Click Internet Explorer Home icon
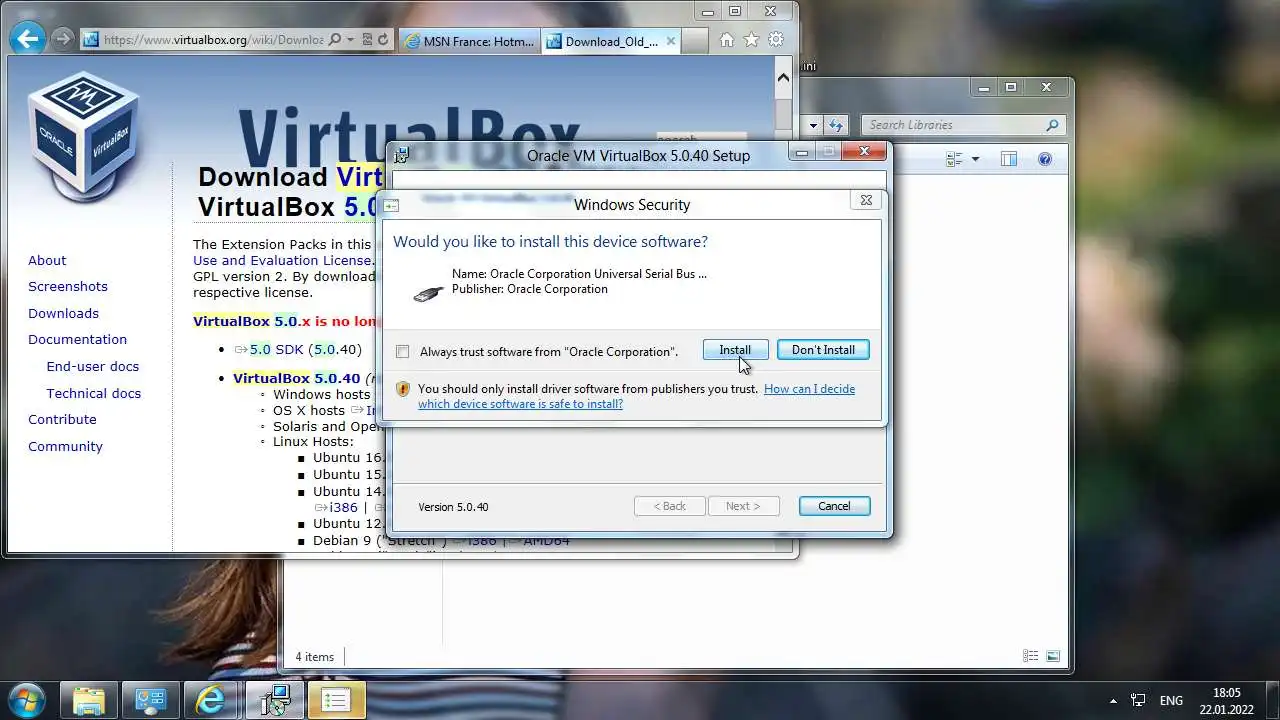 (x=727, y=40)
